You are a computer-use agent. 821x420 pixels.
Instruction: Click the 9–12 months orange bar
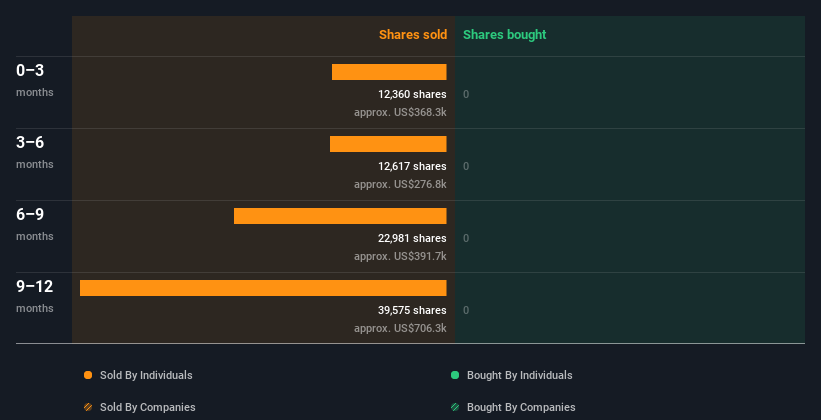coord(263,288)
